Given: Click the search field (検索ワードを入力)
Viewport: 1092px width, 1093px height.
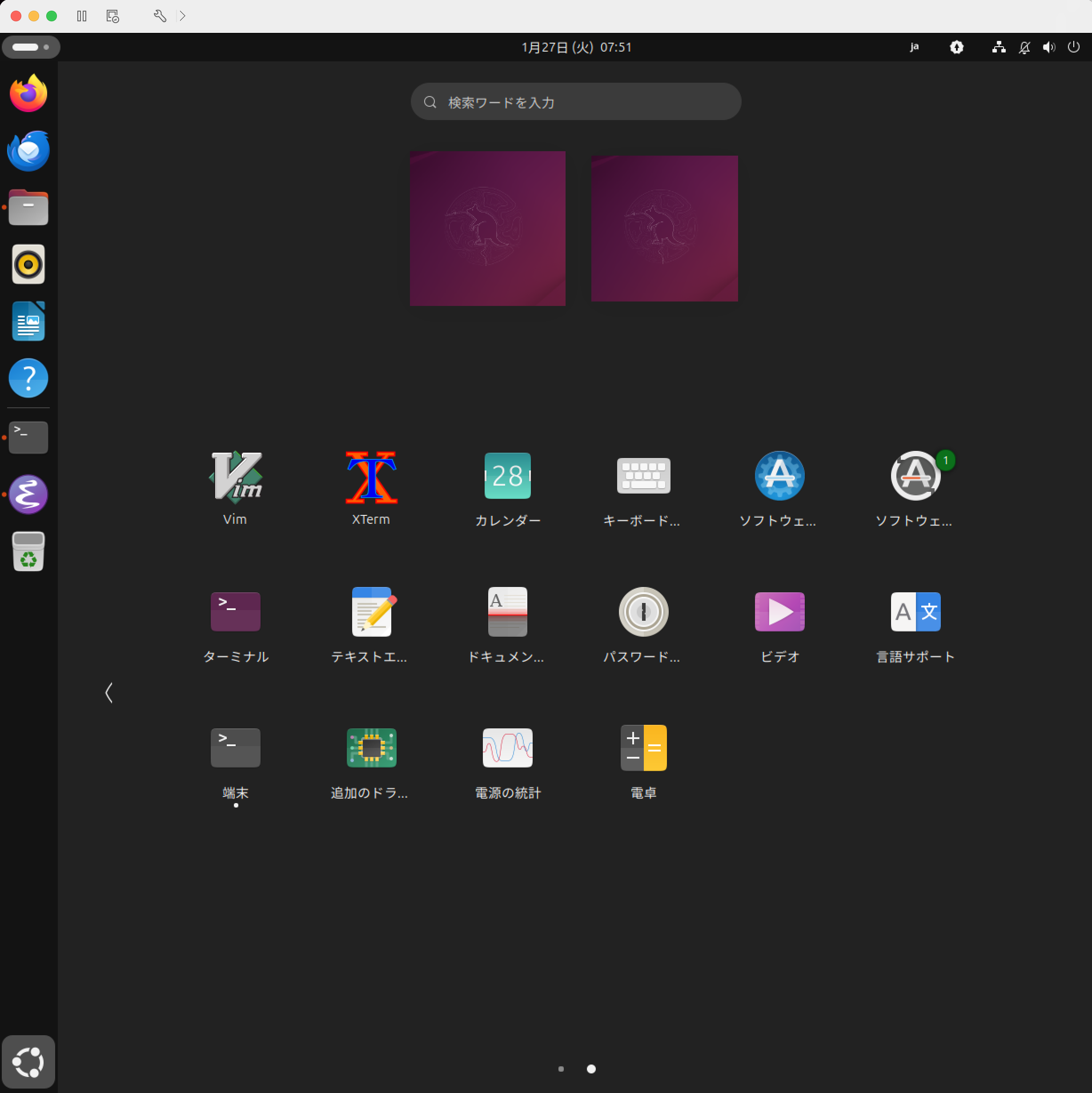Looking at the screenshot, I should coord(576,102).
